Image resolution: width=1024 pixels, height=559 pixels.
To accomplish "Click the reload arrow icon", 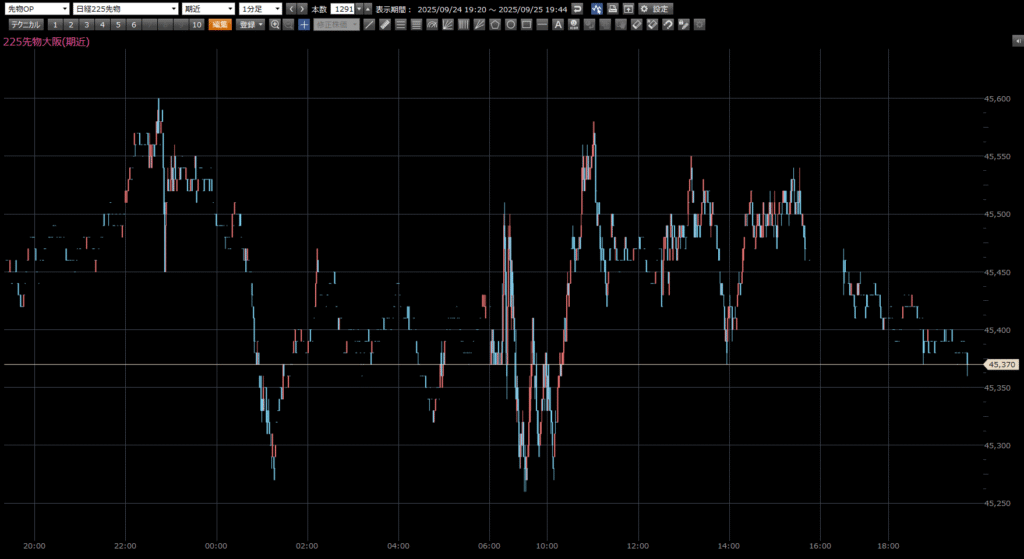I will (578, 9).
